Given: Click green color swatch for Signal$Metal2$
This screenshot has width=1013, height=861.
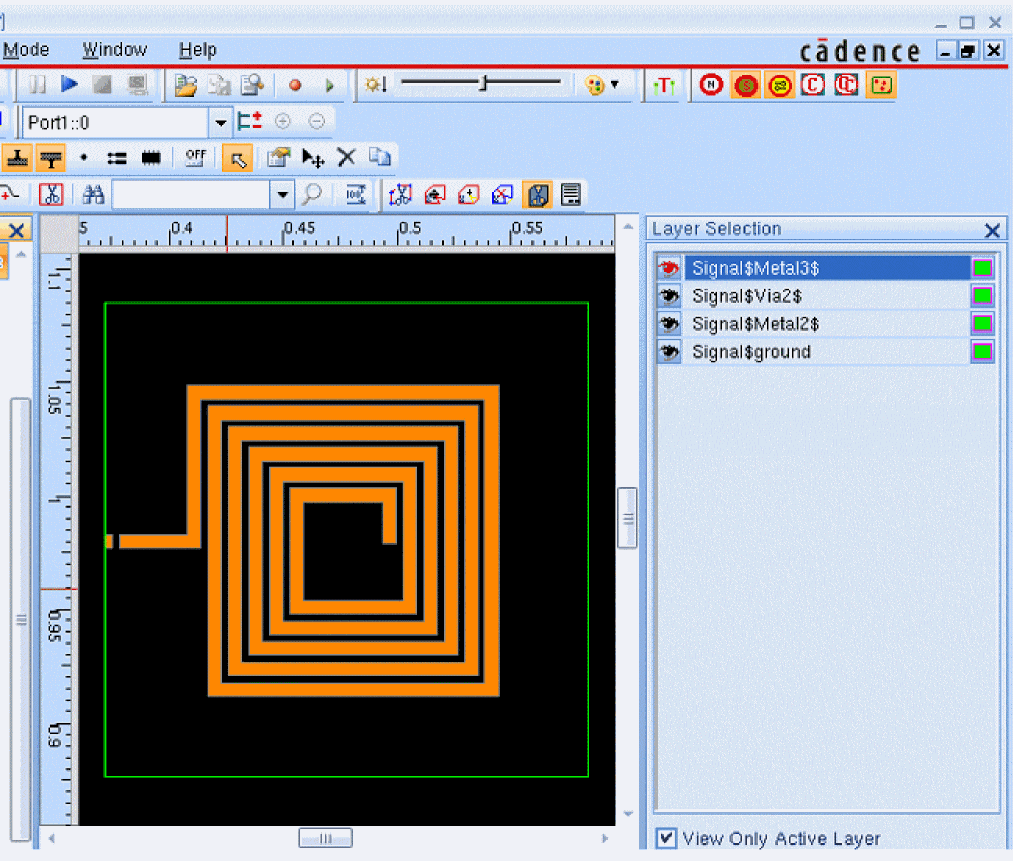Looking at the screenshot, I should pos(983,324).
